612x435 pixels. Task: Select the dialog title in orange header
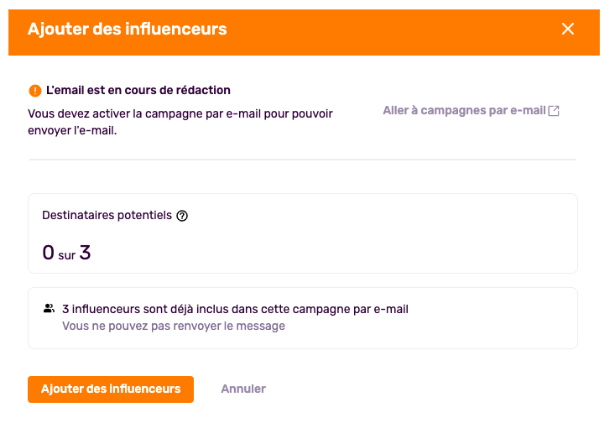[x=127, y=29]
